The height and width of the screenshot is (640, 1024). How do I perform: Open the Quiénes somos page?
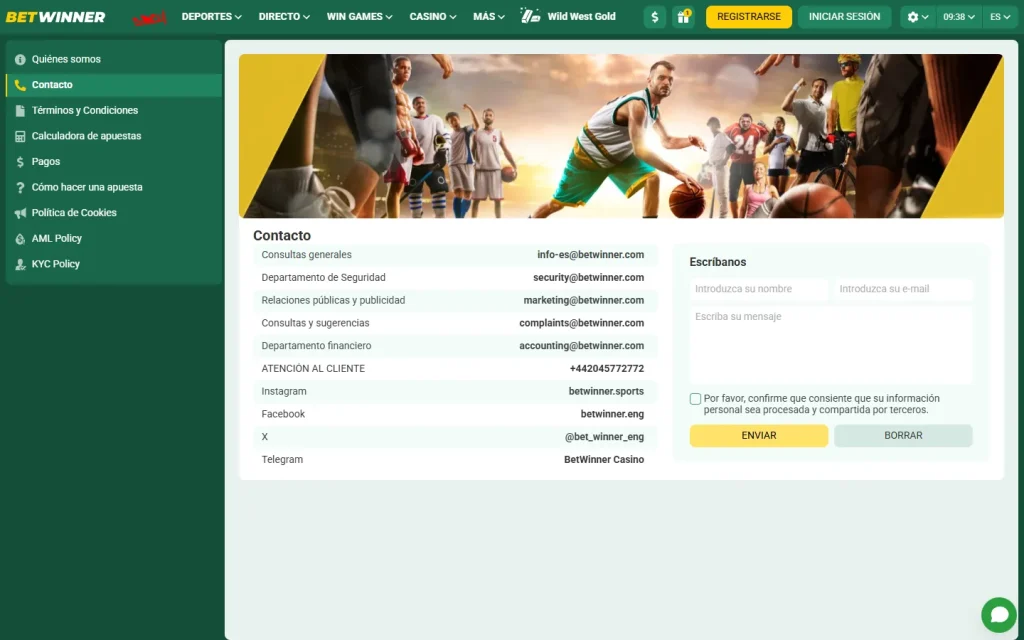pyautogui.click(x=66, y=59)
